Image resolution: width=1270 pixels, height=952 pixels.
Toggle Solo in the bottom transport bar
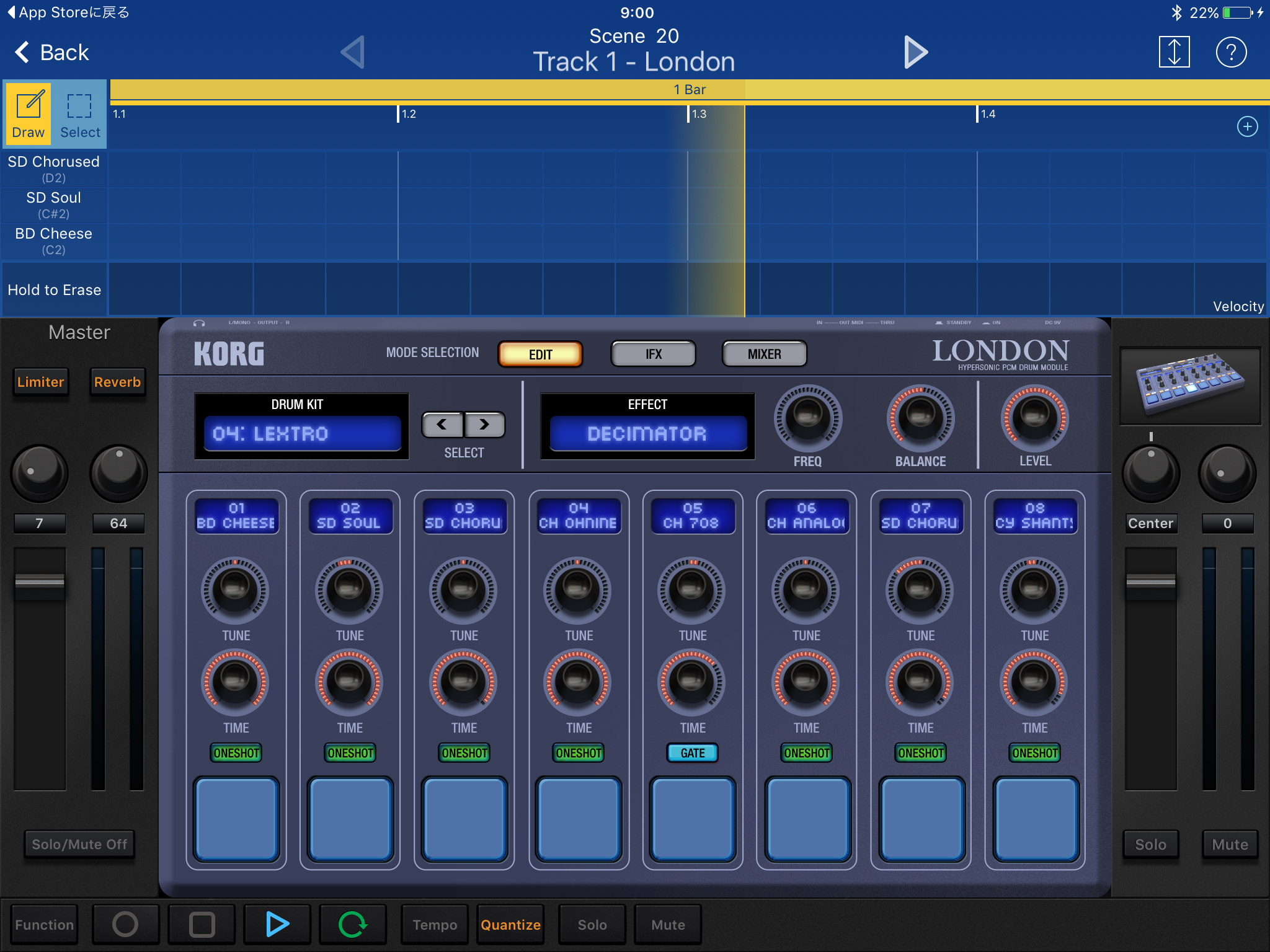click(x=592, y=924)
